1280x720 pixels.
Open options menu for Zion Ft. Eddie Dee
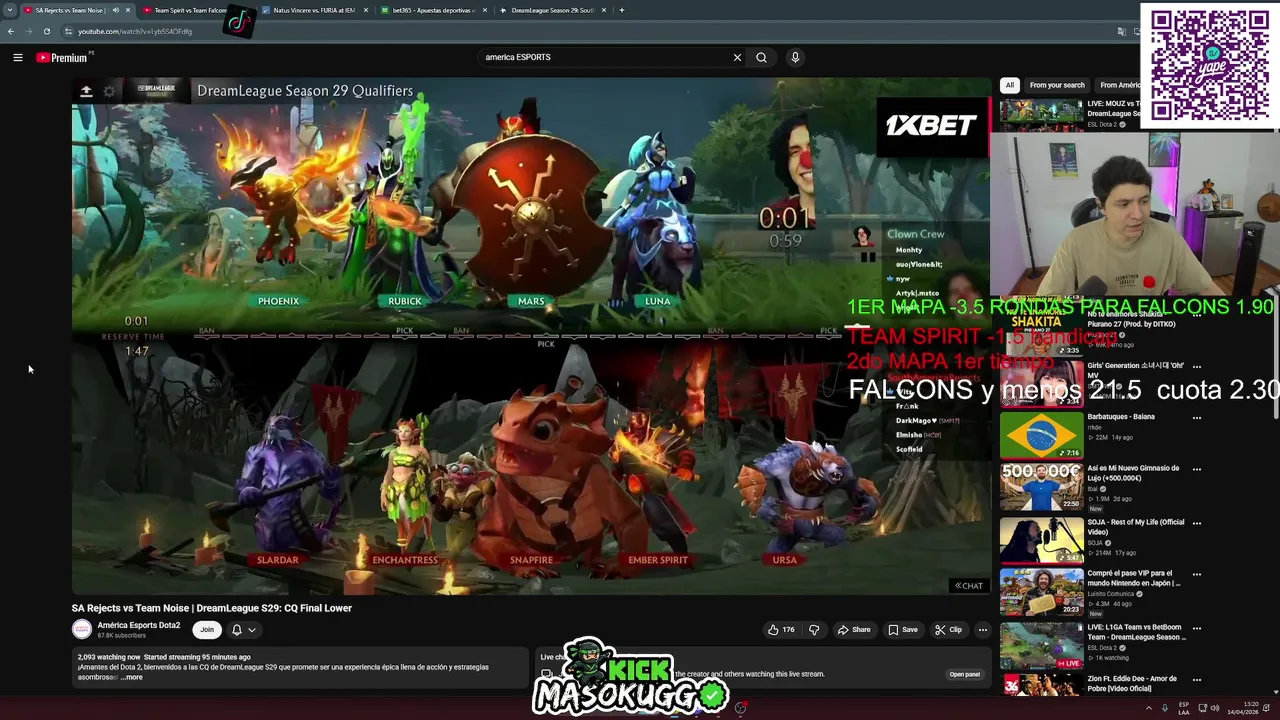click(1197, 681)
